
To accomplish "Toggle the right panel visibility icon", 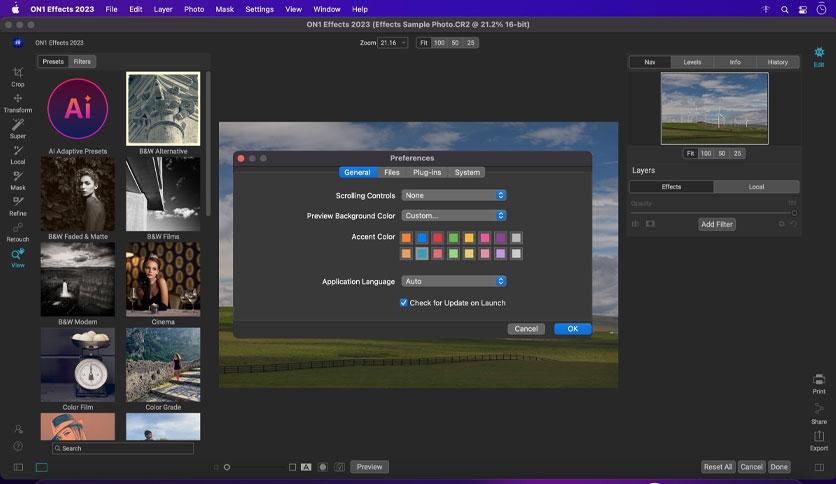I will (x=819, y=467).
